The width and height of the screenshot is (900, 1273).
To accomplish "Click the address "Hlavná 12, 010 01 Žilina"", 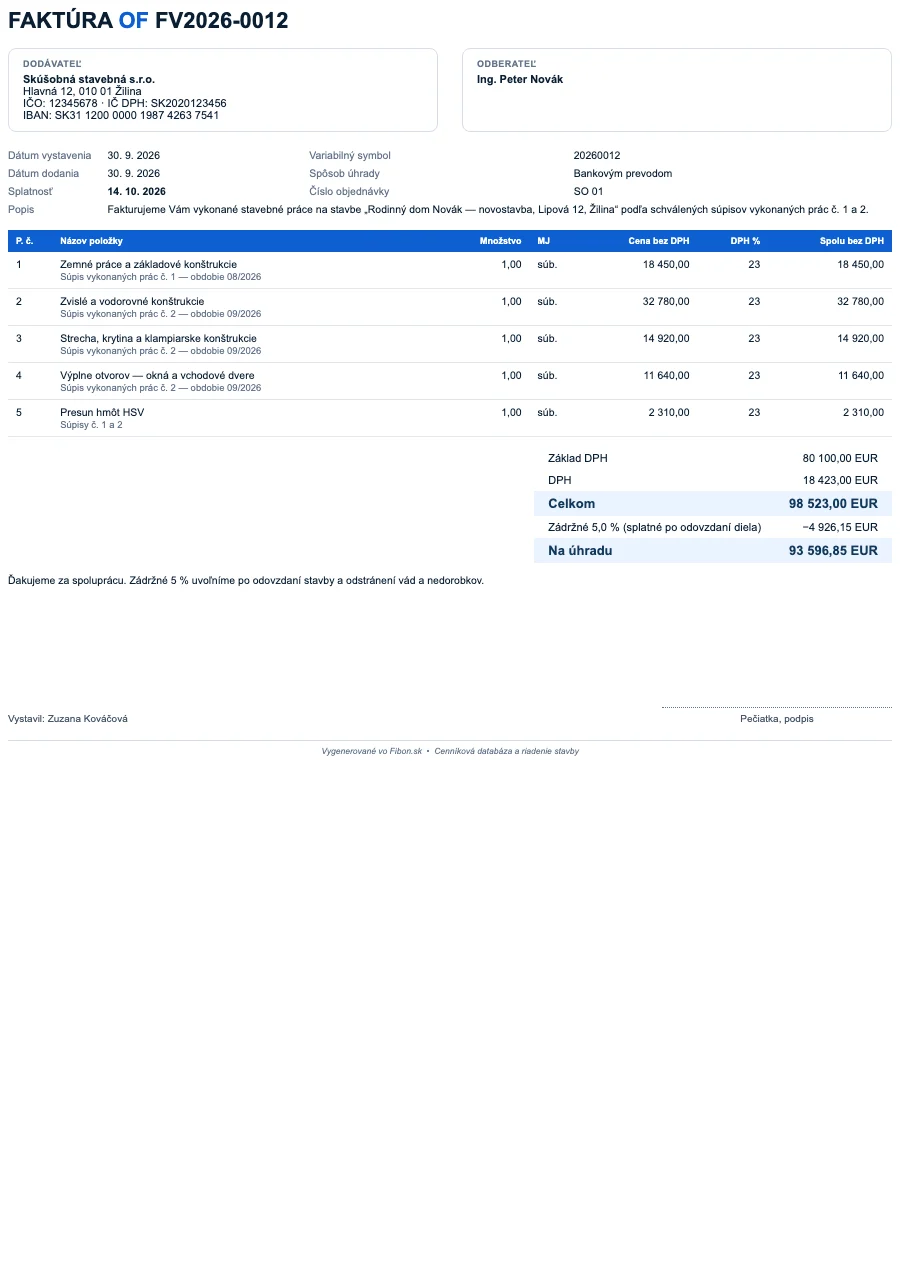I will click(x=82, y=91).
